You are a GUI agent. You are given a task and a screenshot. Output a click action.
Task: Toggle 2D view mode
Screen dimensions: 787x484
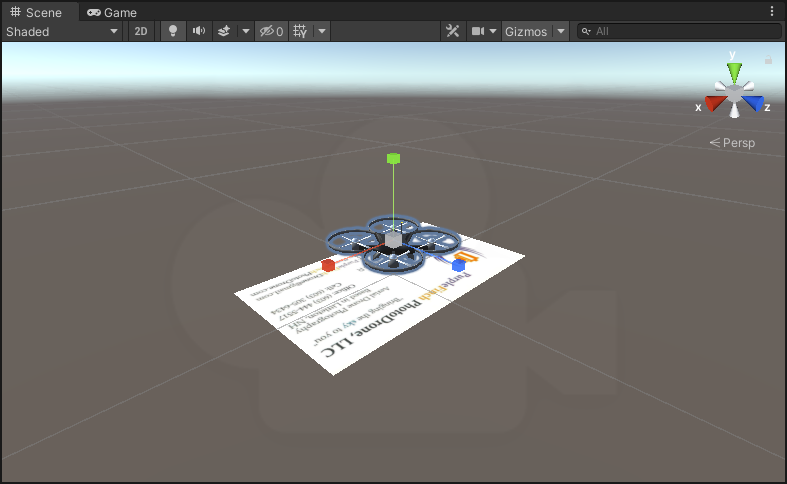point(141,32)
